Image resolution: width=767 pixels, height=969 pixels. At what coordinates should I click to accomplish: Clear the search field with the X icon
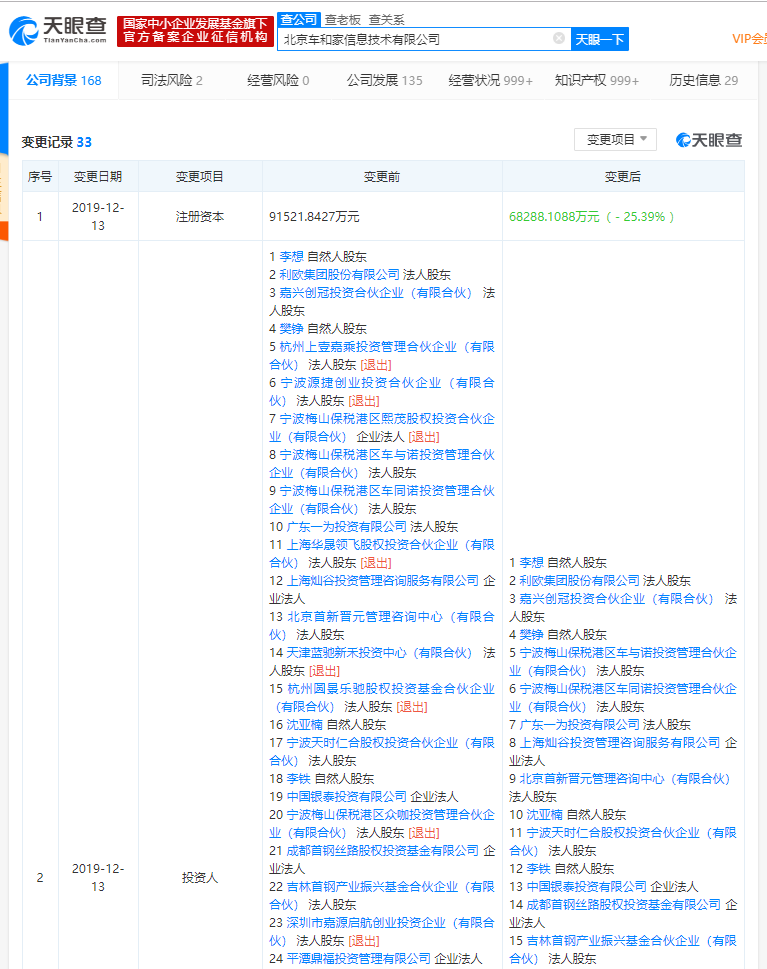559,39
